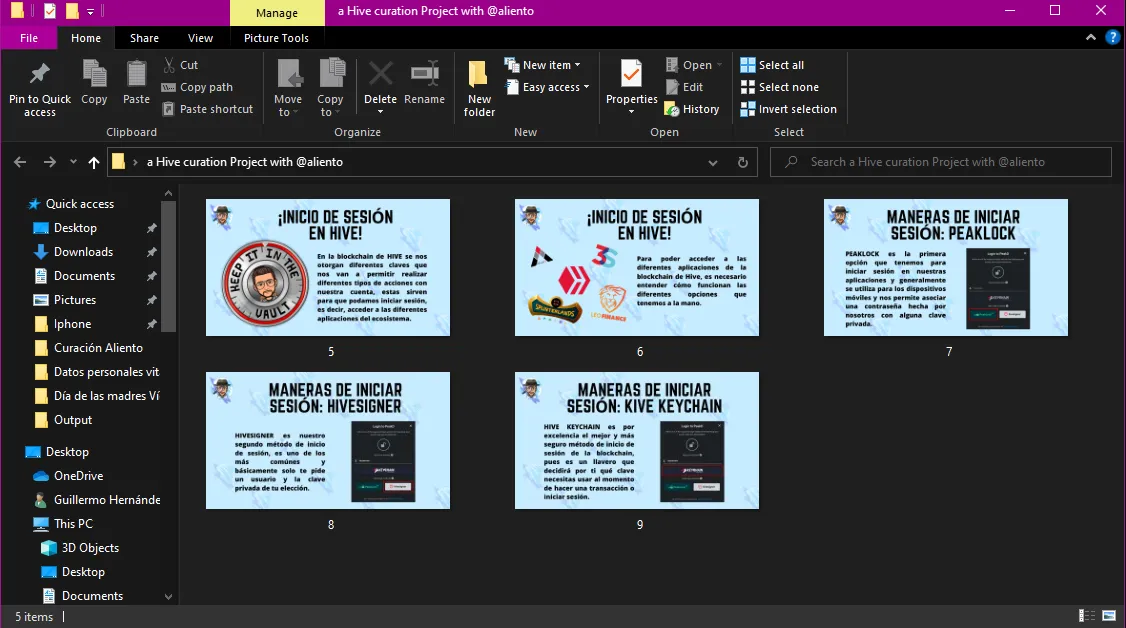Click Edit in the Open group
This screenshot has height=628, width=1126.
684,87
